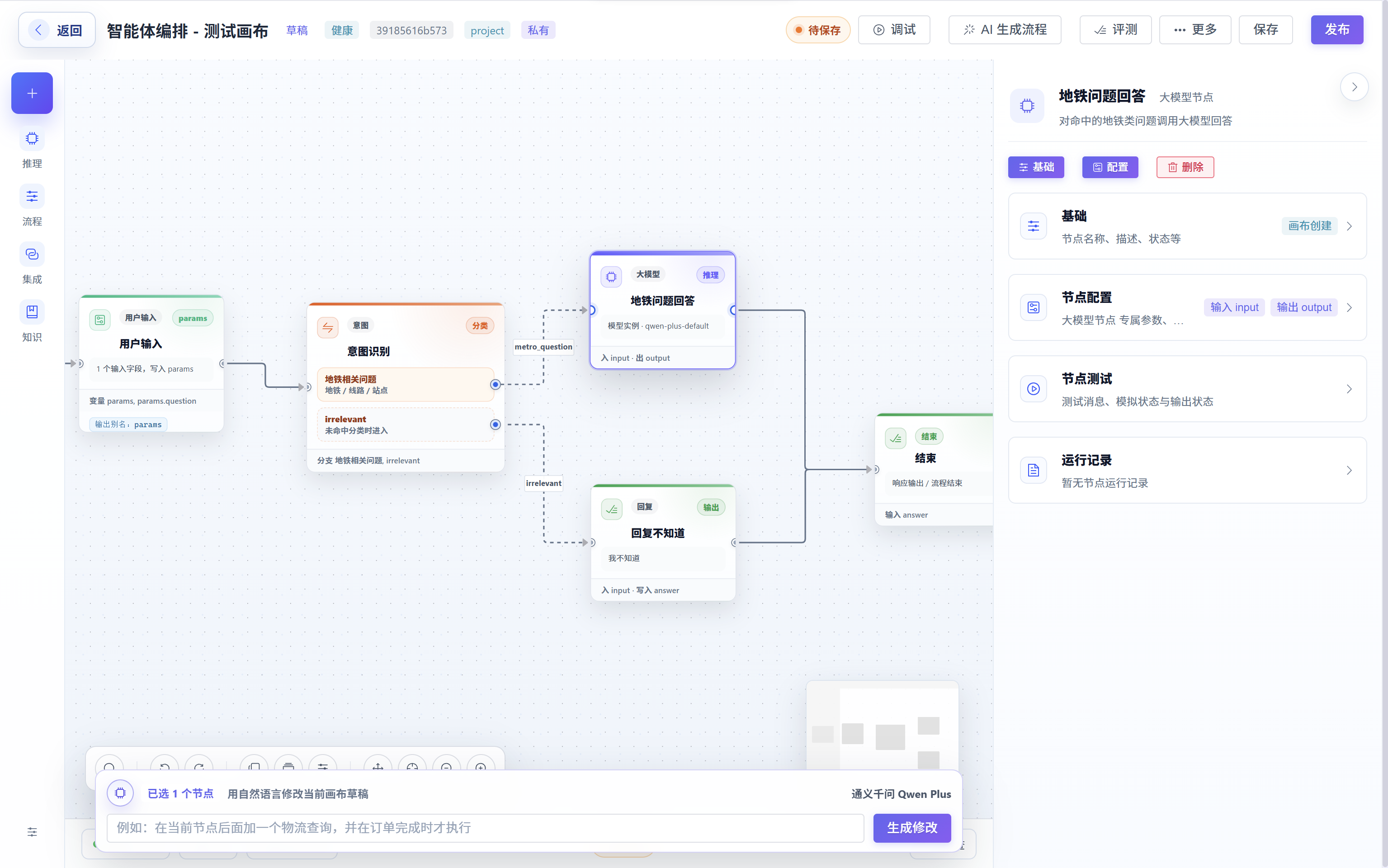
Task: Click the form icon on 用户输入 node
Action: (x=100, y=320)
